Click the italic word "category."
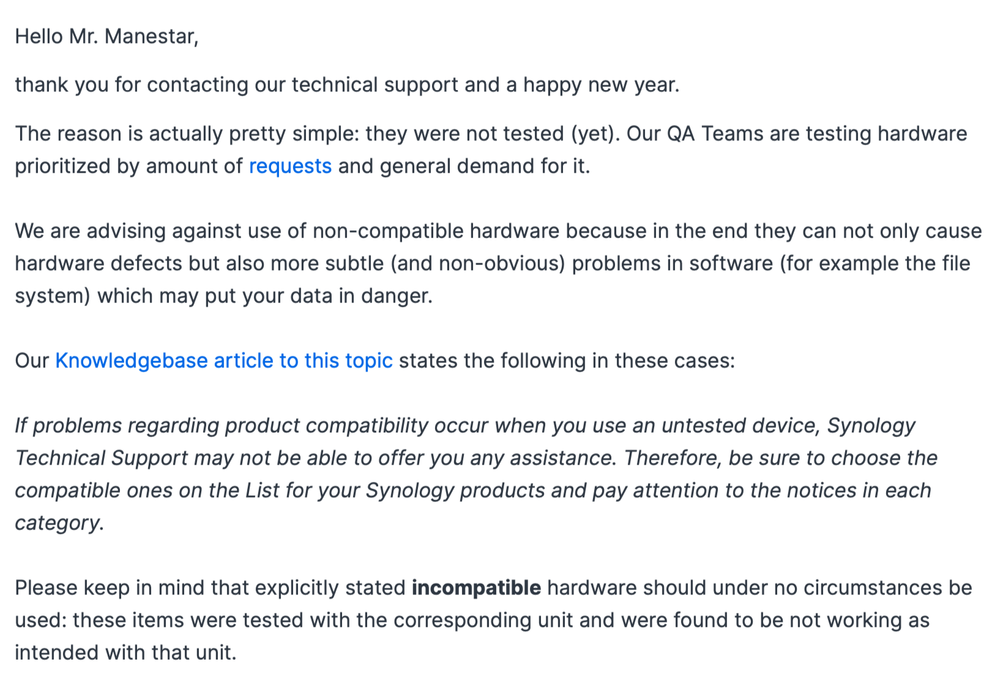The height and width of the screenshot is (682, 1000). [x=59, y=523]
